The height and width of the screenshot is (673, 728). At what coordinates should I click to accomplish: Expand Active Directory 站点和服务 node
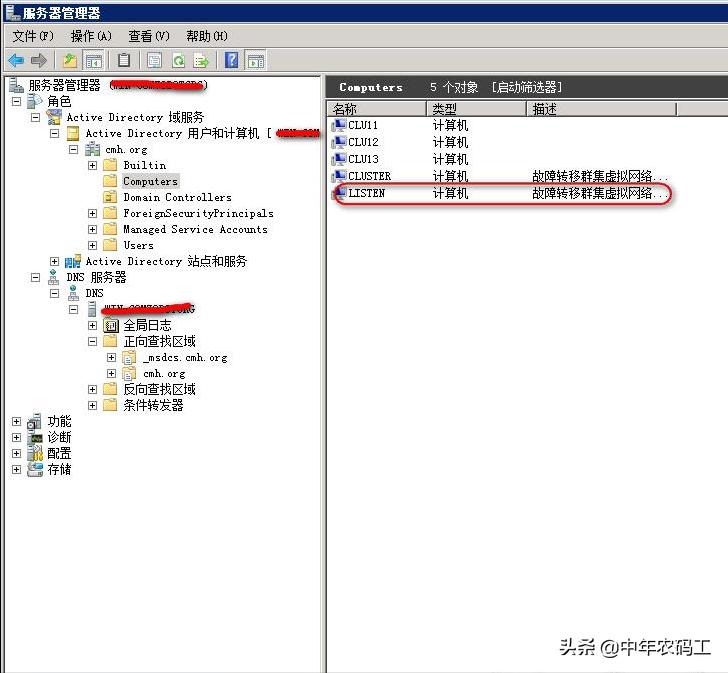click(54, 261)
